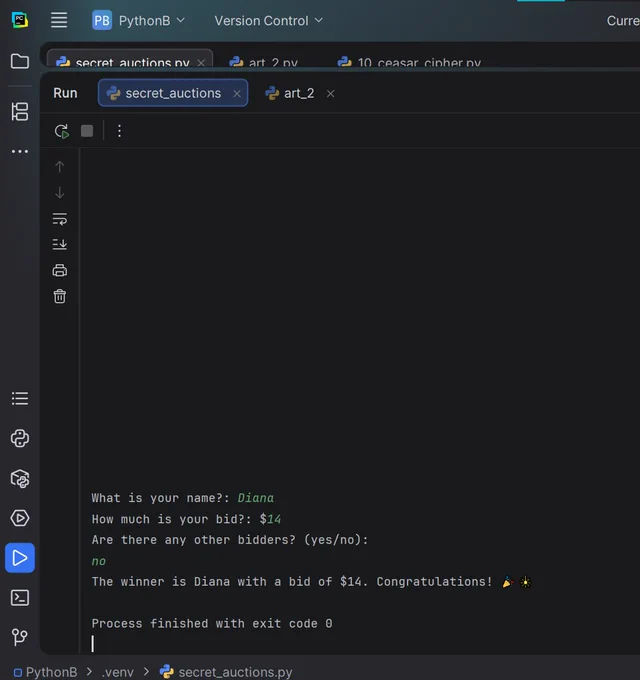Click PythonB in the breadcrumb bar
Screen dimensions: 640x680
click(x=46, y=672)
